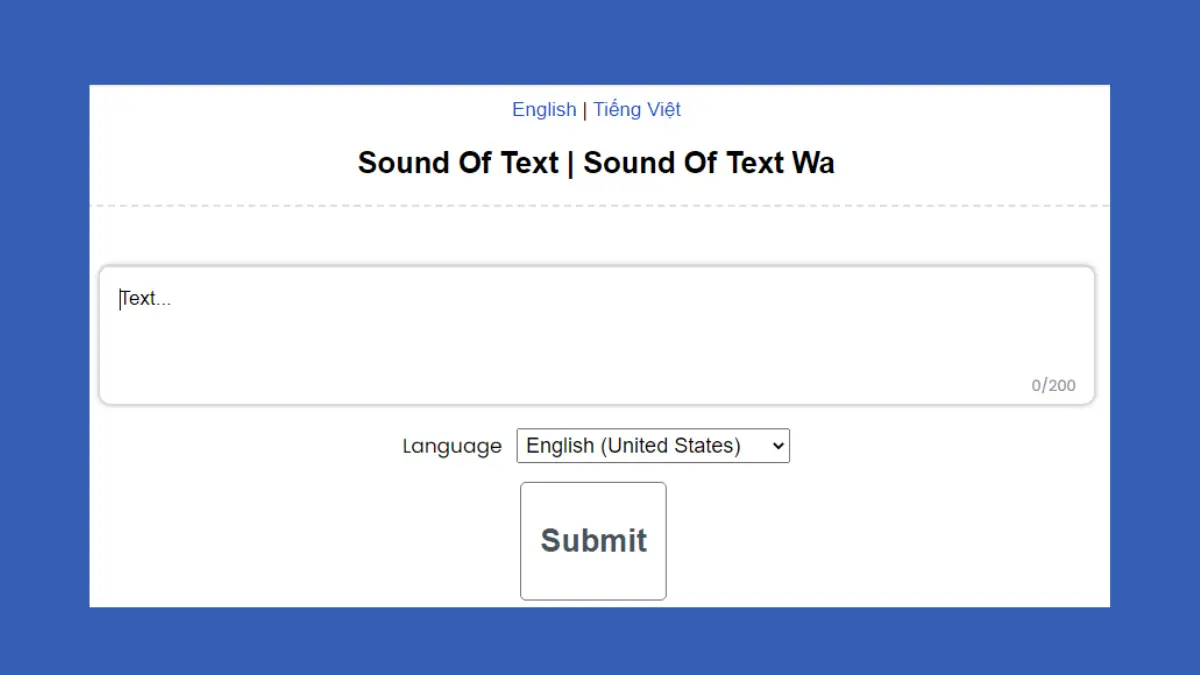The height and width of the screenshot is (675, 1200).
Task: Click the dashed divider under the header
Action: 600,205
